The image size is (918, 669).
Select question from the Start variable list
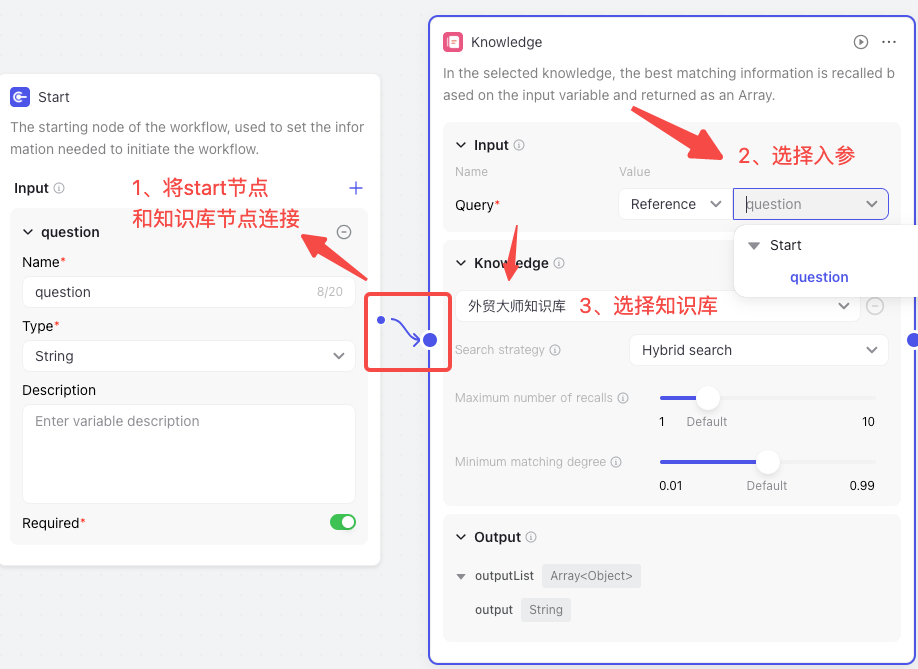pos(818,277)
